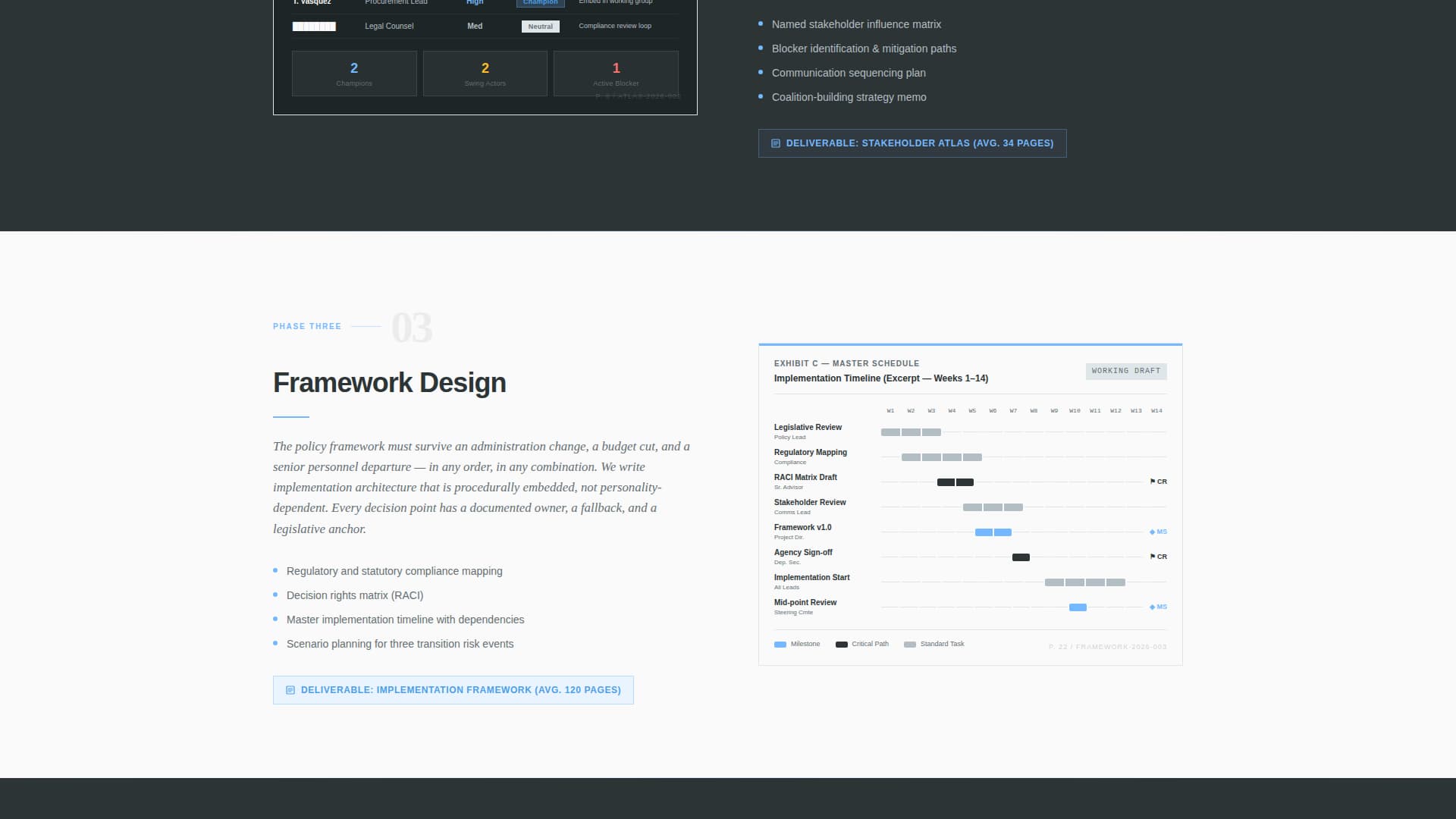Image resolution: width=1456 pixels, height=819 pixels.
Task: Select the Mid-point Review milestone bar
Action: 1078,607
